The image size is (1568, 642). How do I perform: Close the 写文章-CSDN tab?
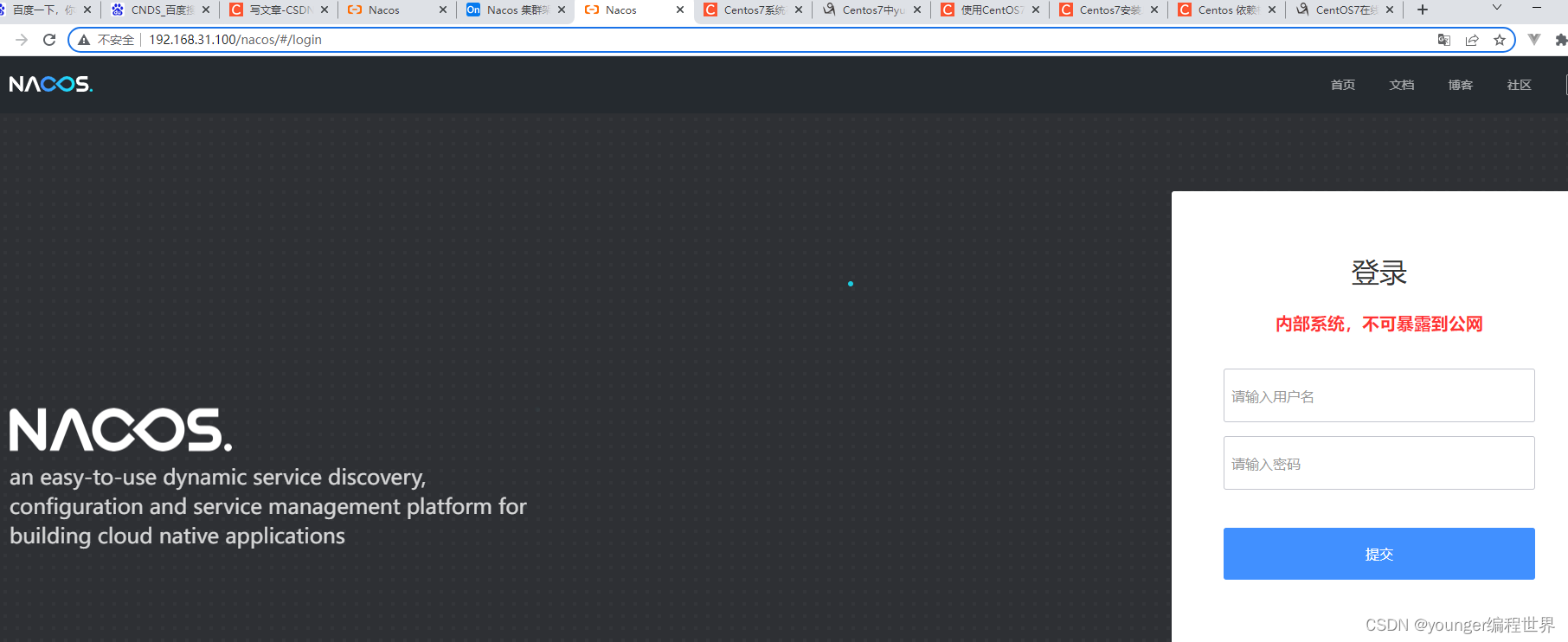(x=325, y=10)
